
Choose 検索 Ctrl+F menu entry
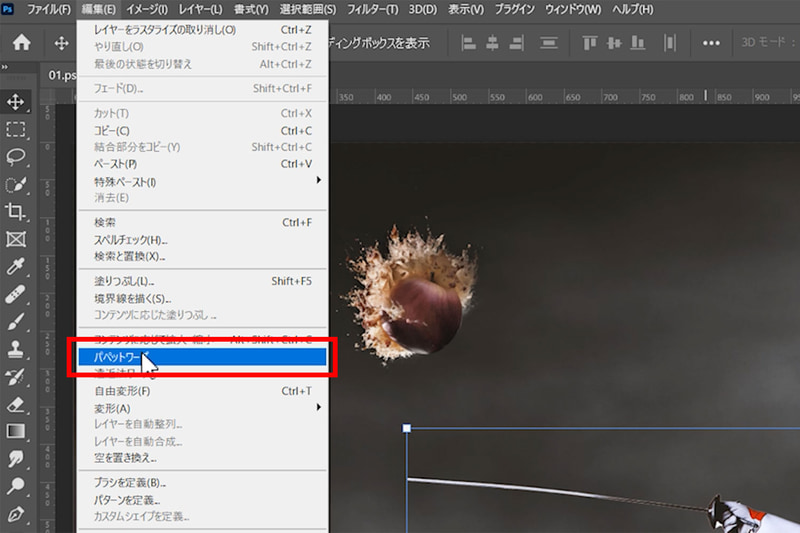(x=202, y=222)
